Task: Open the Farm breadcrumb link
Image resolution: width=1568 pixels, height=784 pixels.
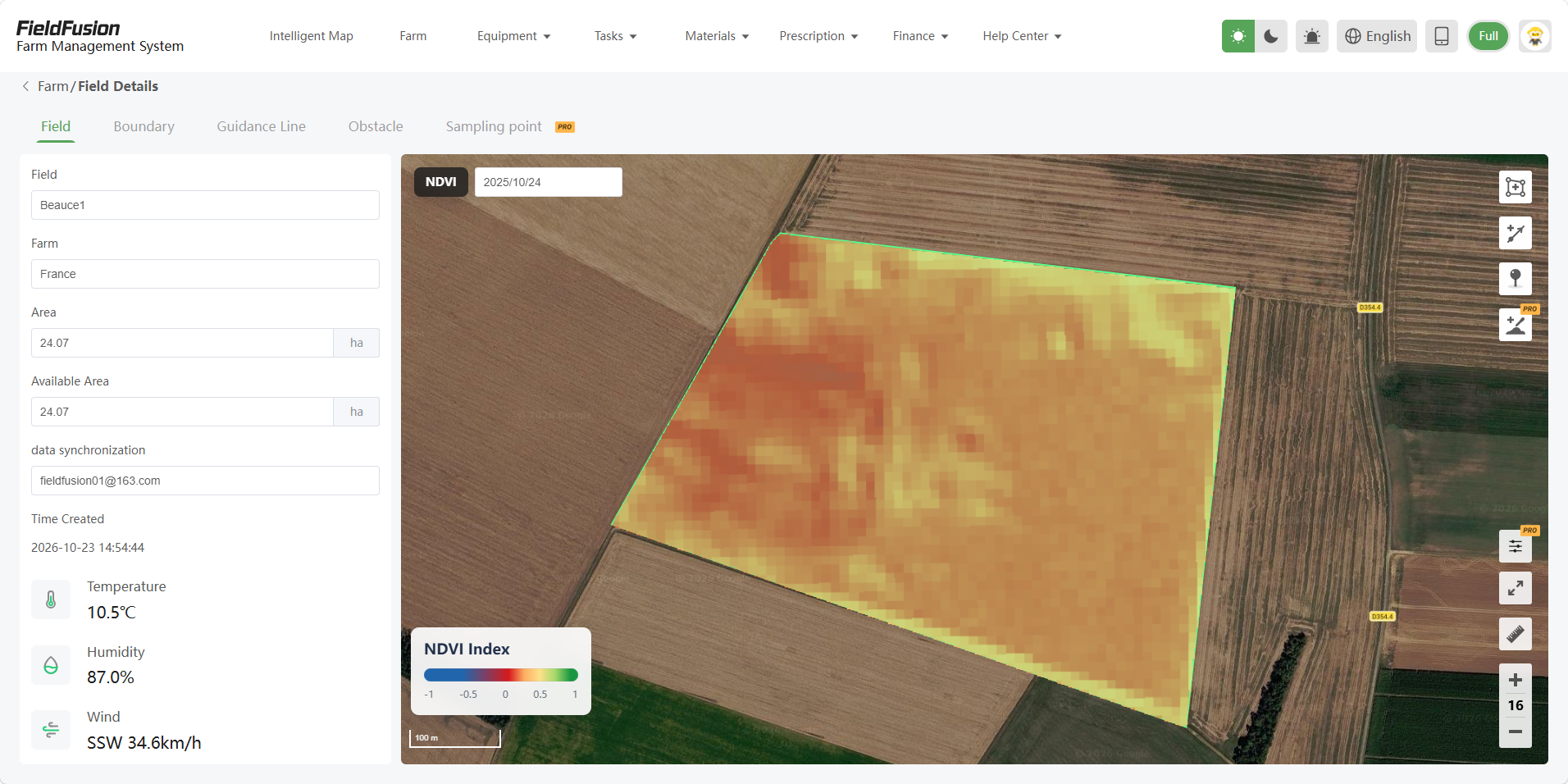Action: 53,86
